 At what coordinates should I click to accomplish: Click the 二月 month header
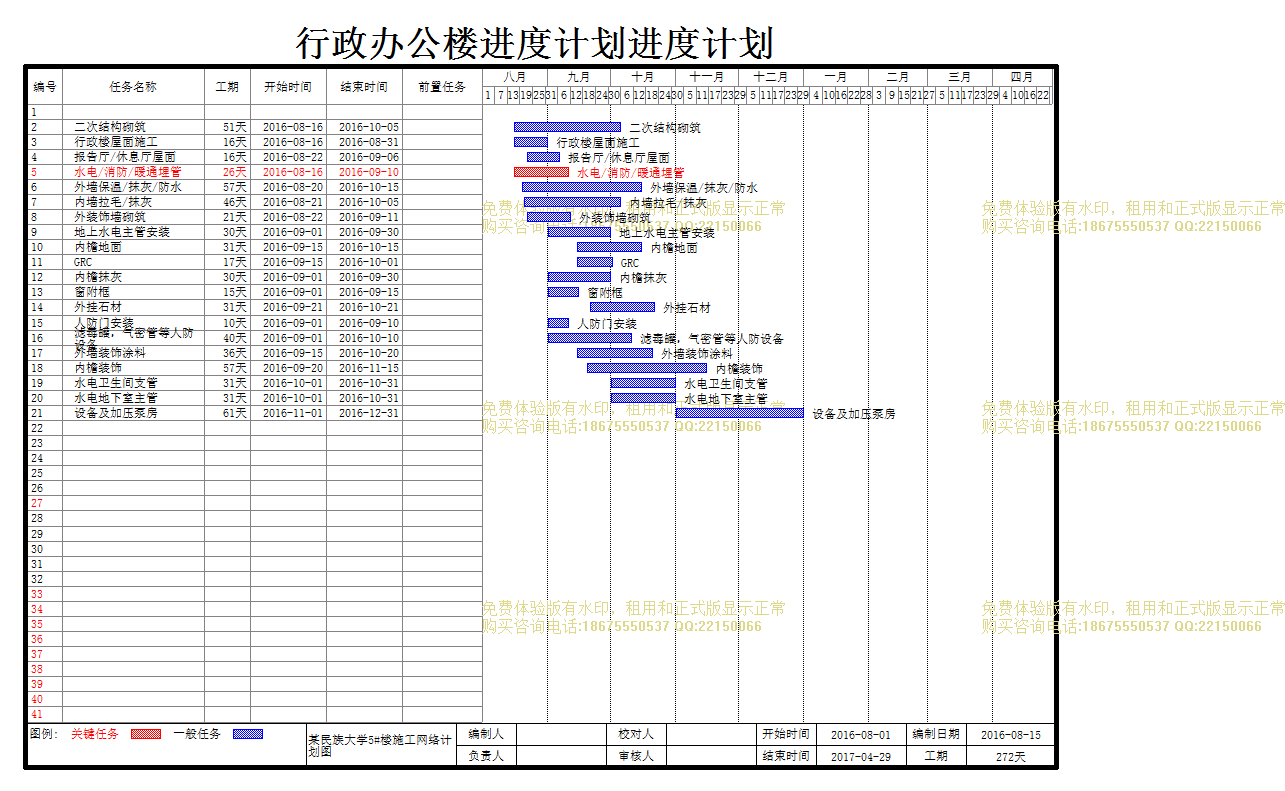[898, 77]
